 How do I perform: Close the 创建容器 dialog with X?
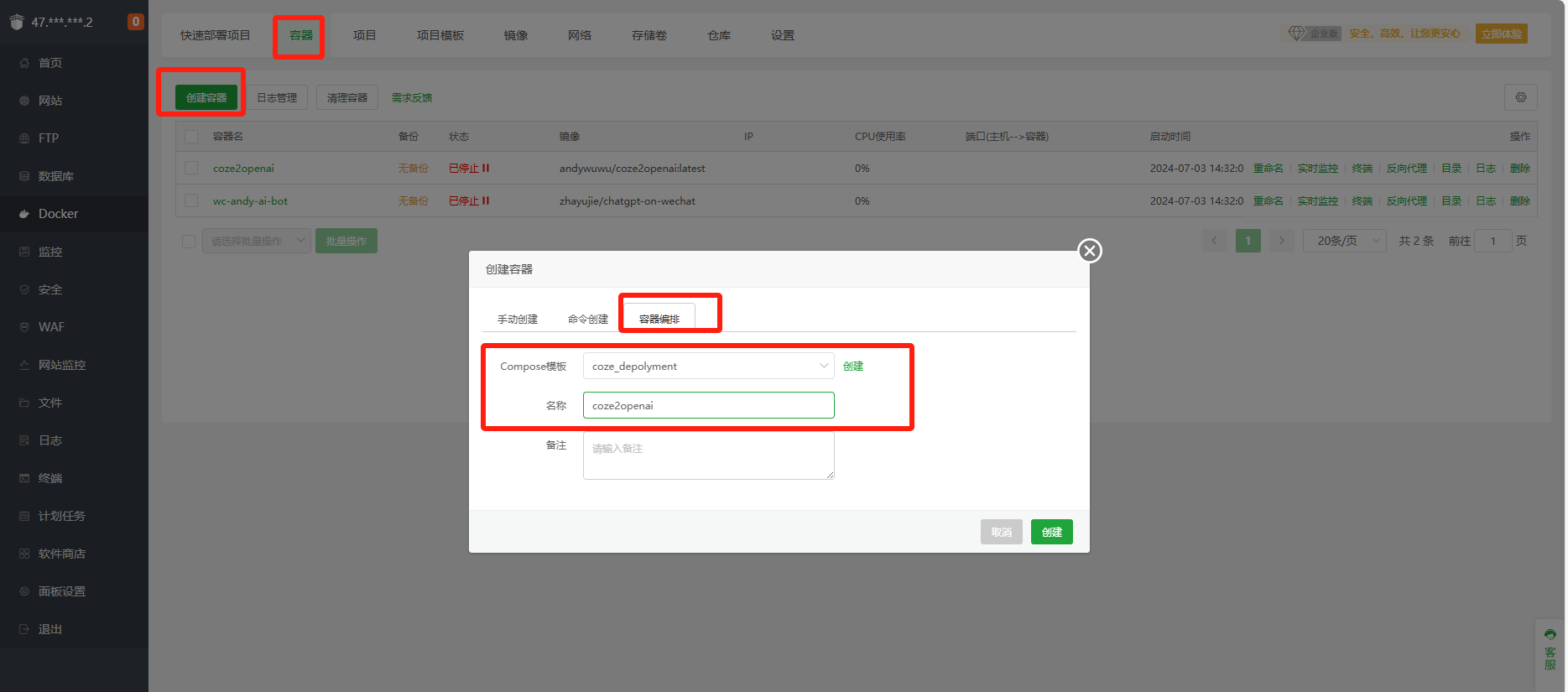click(x=1090, y=250)
